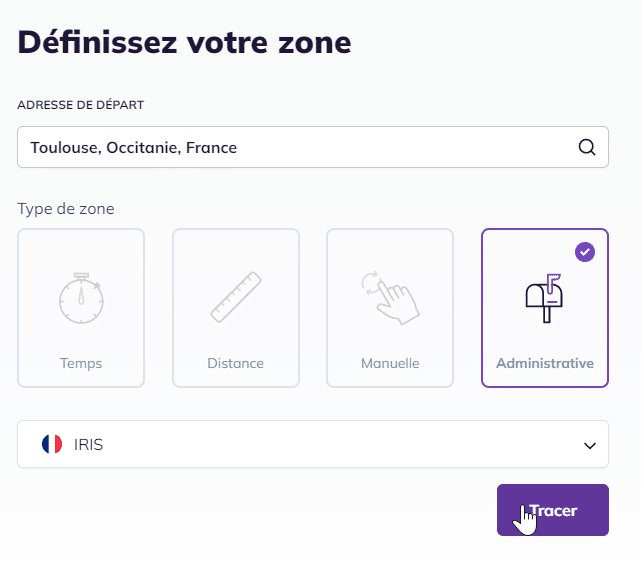
Task: Open the IRIS administrative level selector
Action: click(313, 444)
